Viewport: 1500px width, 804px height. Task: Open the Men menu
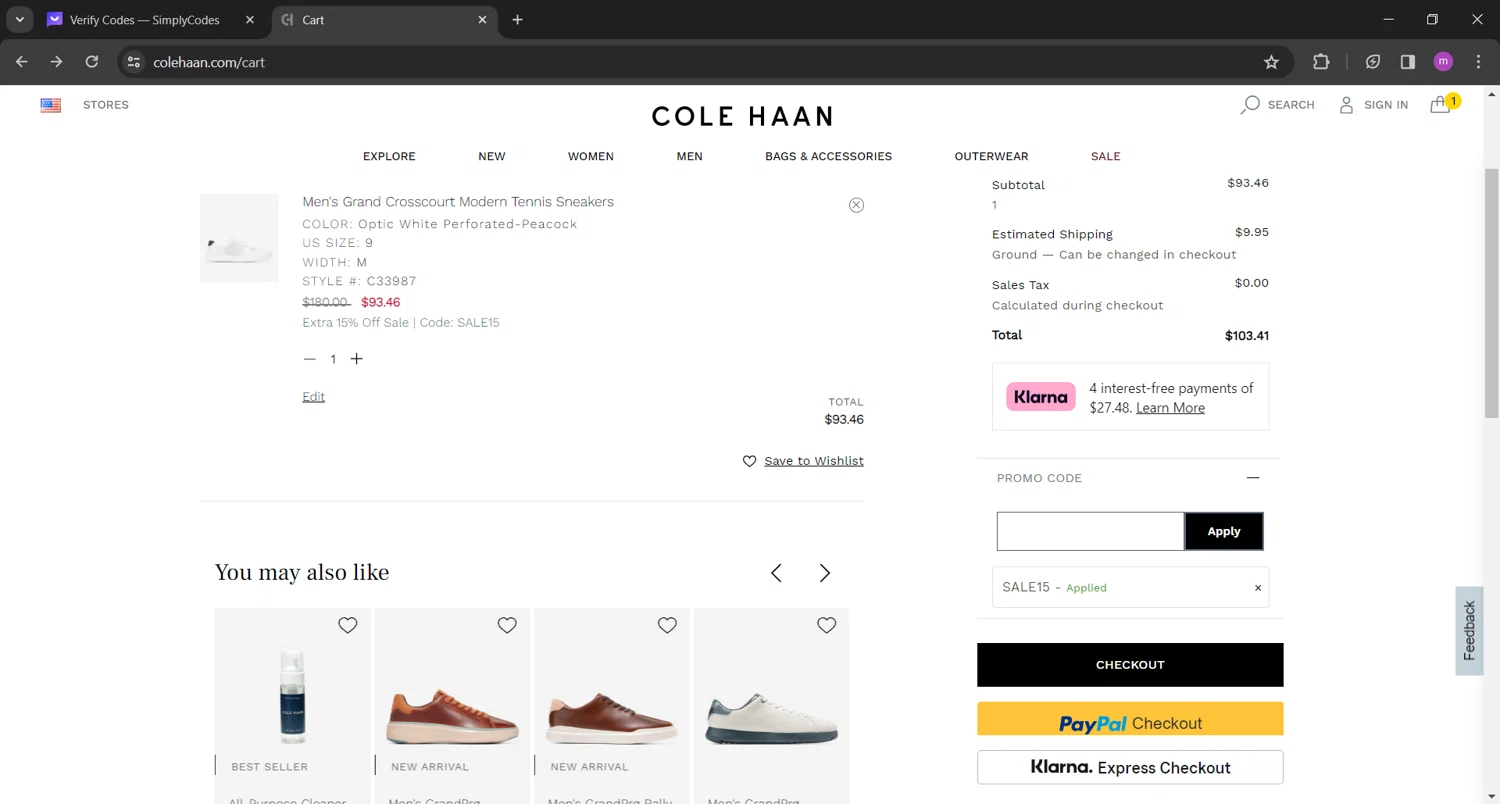tap(690, 156)
